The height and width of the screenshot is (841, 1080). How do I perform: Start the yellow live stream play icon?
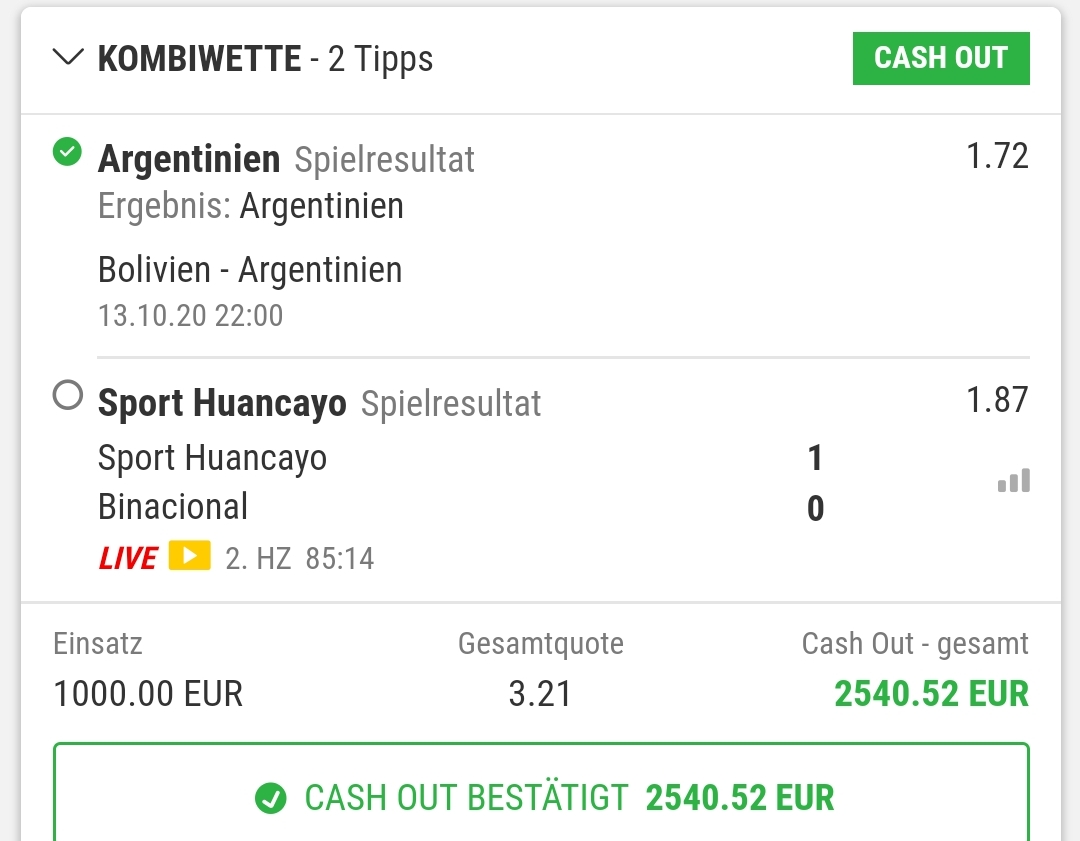tap(189, 556)
